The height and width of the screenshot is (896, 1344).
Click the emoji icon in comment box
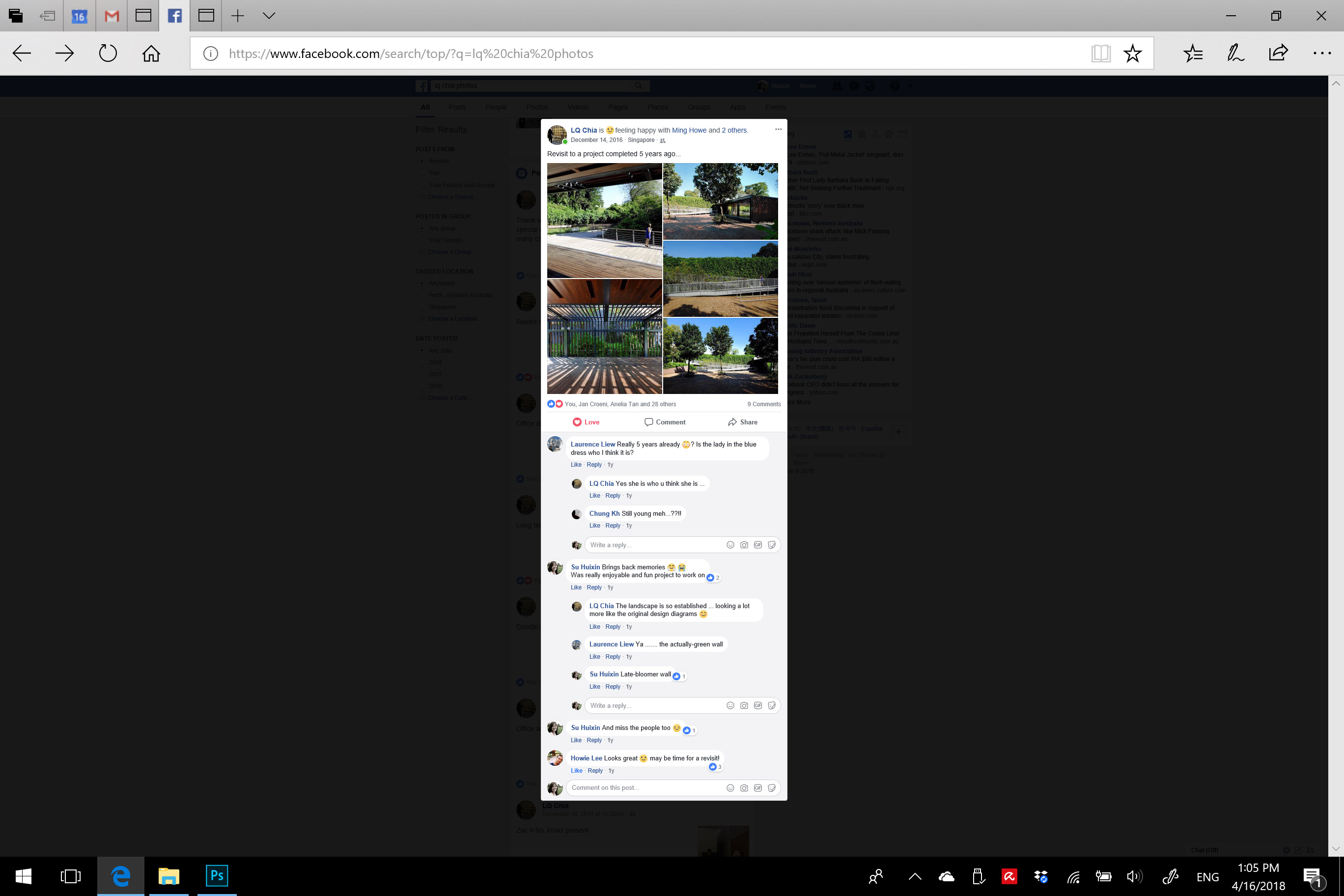729,788
